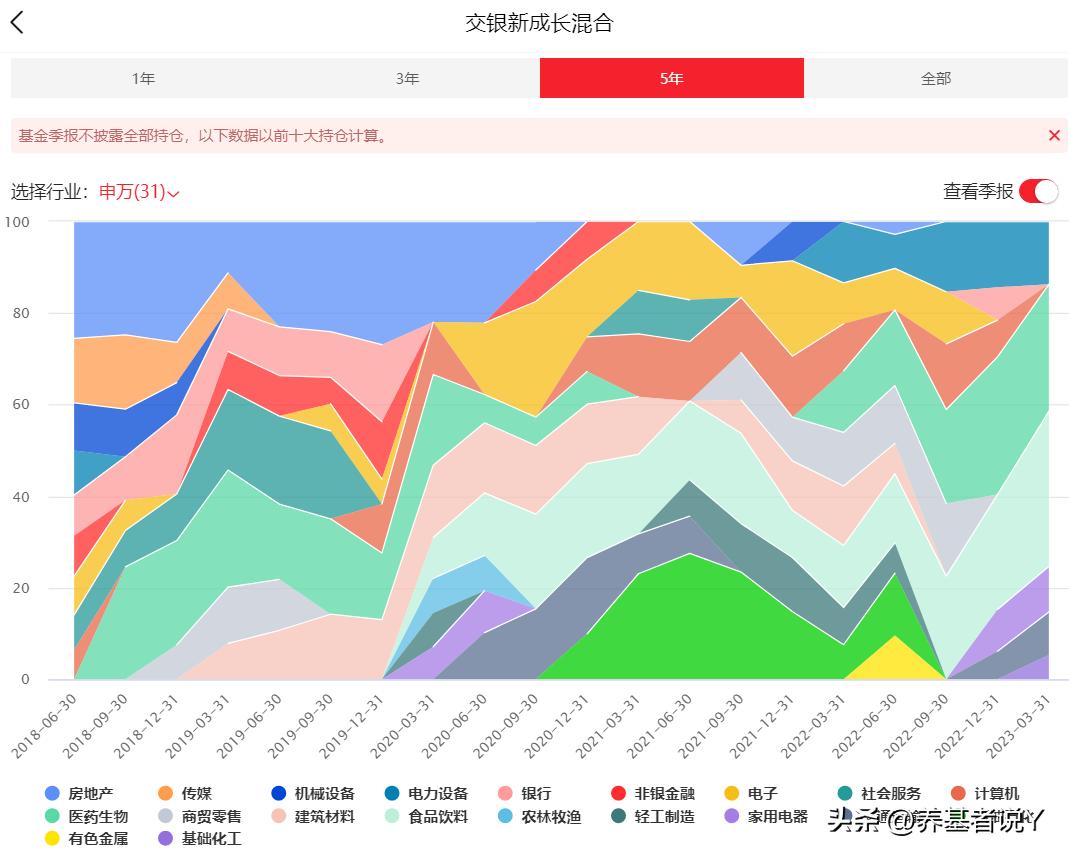Switch to the 1年 tab
This screenshot has height=858, width=1069.
tap(143, 77)
